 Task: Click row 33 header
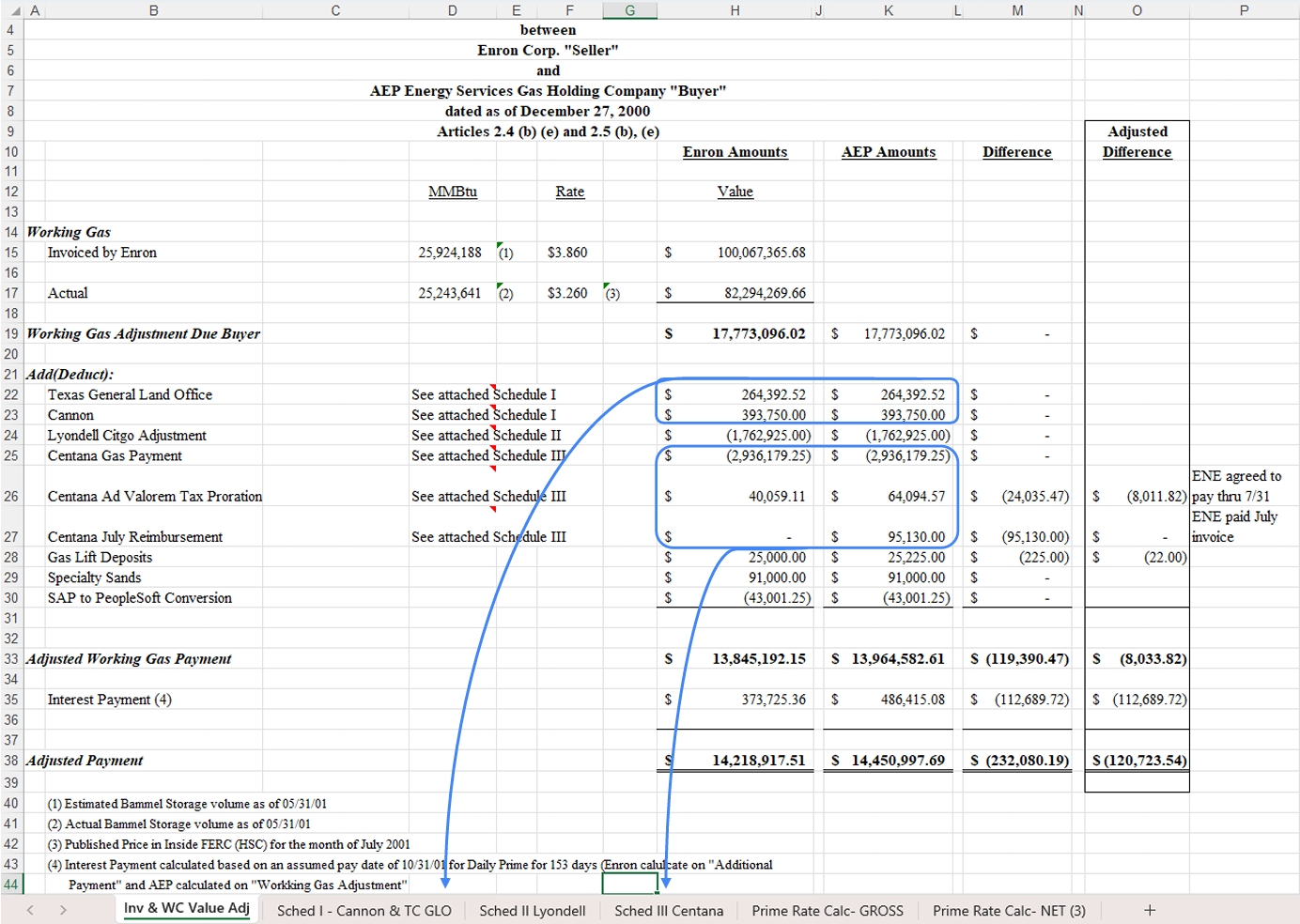(x=11, y=659)
